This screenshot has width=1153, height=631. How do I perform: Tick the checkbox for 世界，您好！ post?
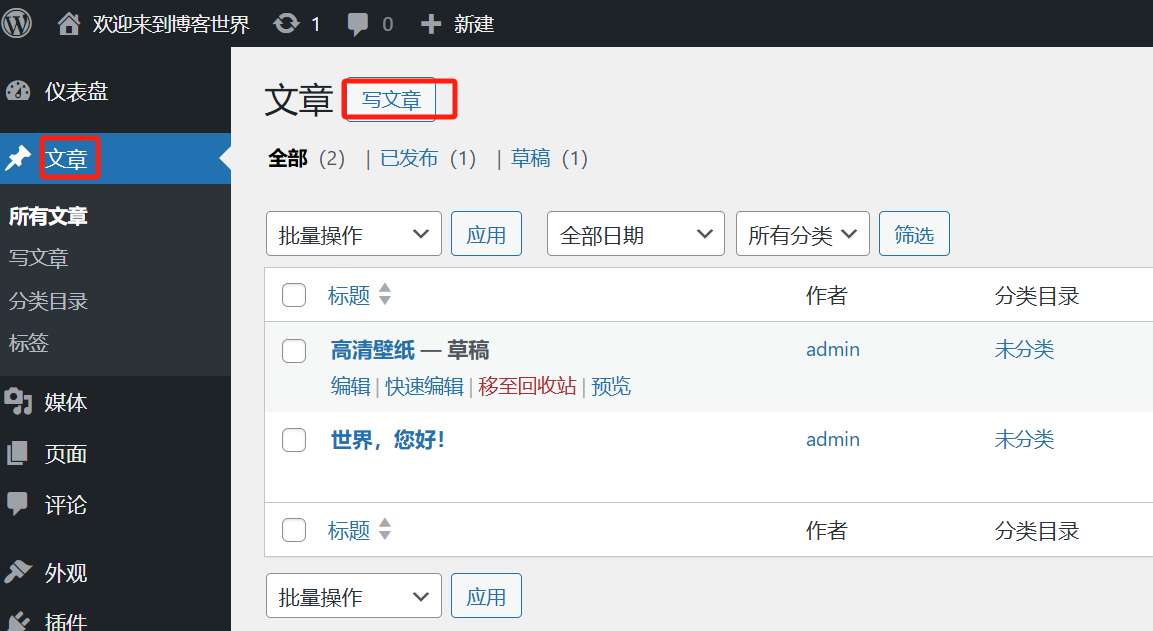[294, 440]
